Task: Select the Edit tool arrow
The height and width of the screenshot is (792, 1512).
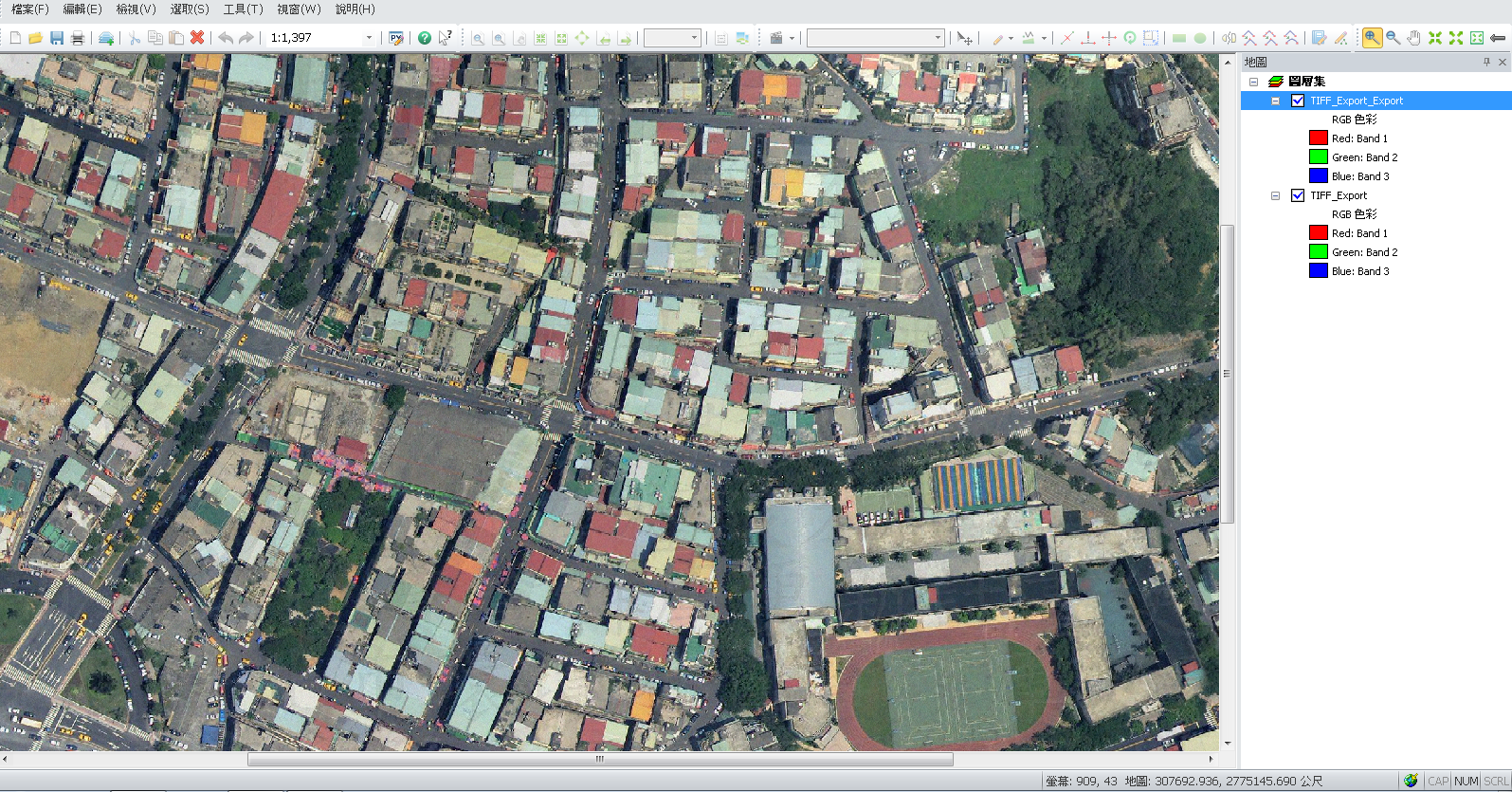Action: pyautogui.click(x=964, y=38)
